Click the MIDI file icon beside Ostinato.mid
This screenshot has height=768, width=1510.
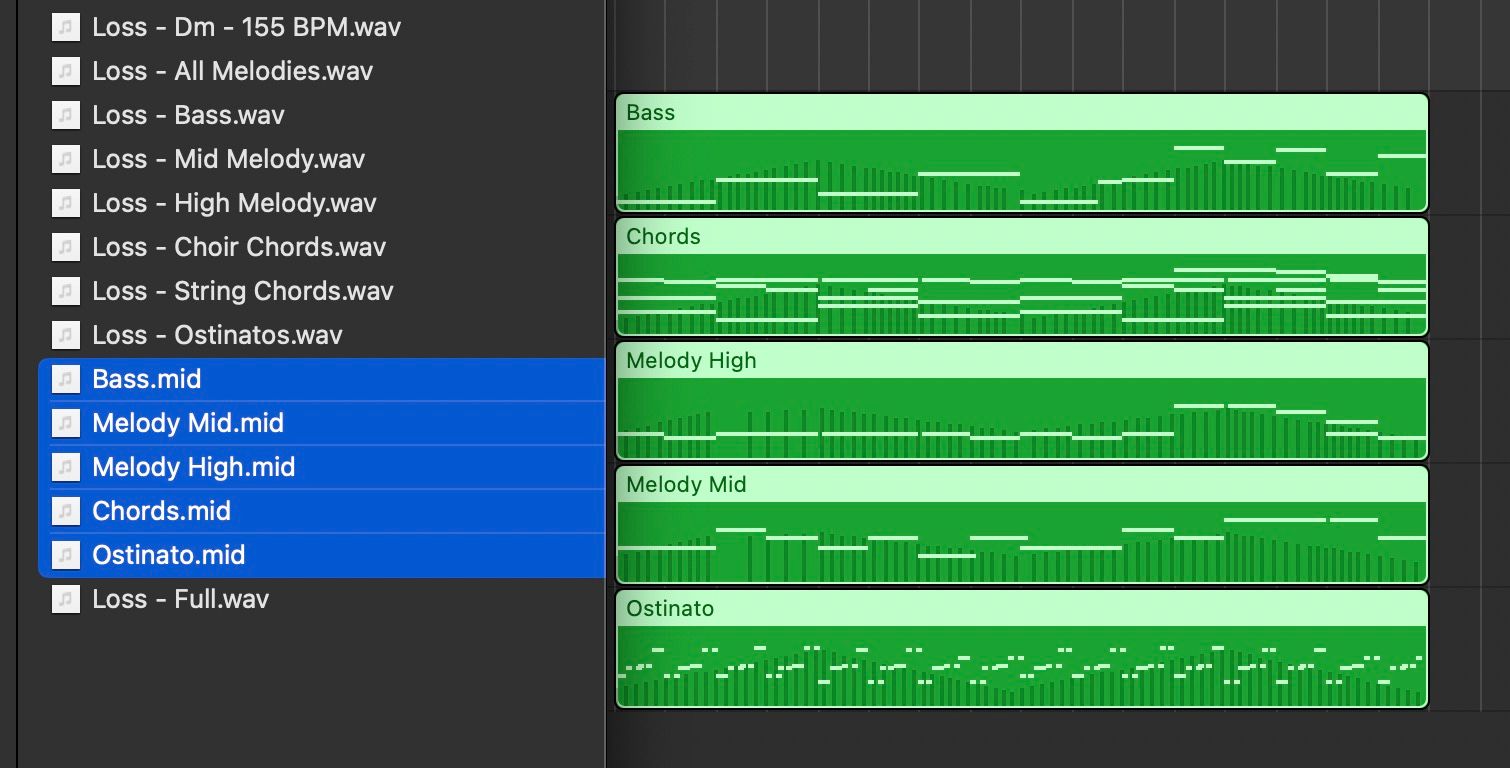[x=65, y=555]
